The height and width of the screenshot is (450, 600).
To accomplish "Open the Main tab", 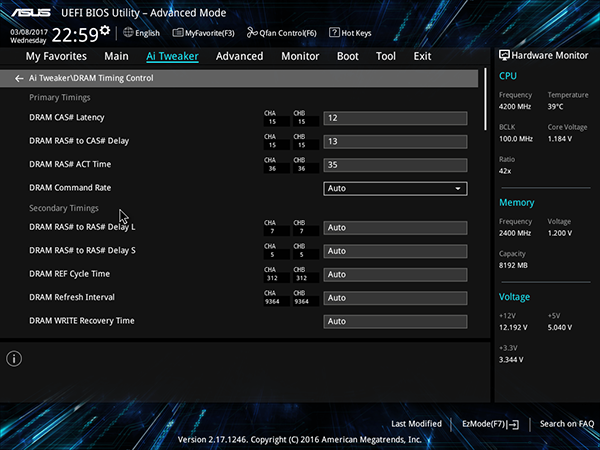I will 116,56.
